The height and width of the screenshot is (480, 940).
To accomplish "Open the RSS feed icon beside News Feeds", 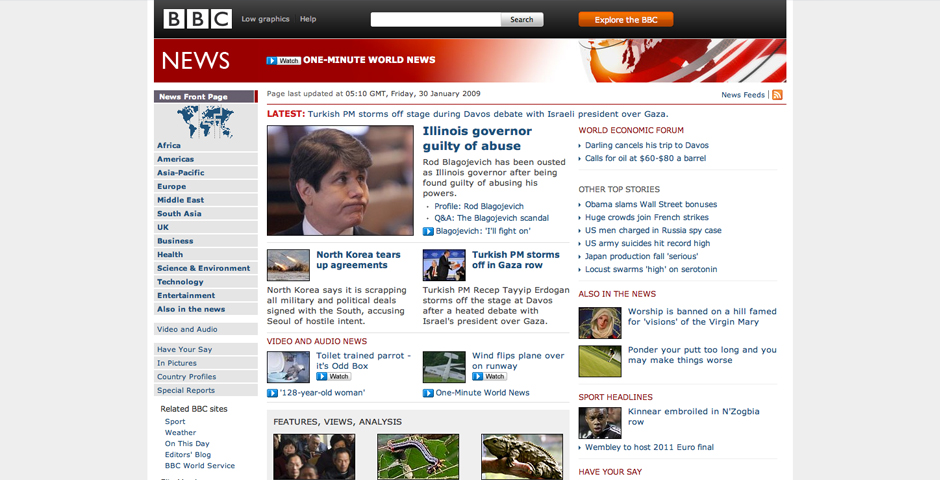I will coord(778,95).
